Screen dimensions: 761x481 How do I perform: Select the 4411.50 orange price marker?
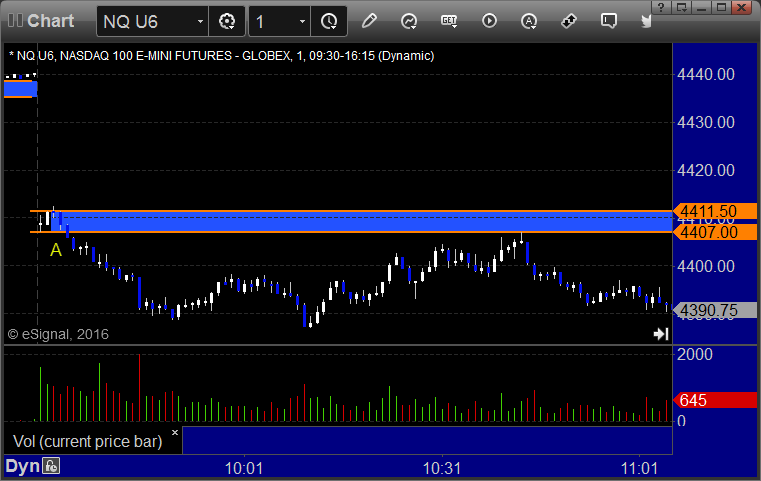click(x=714, y=211)
